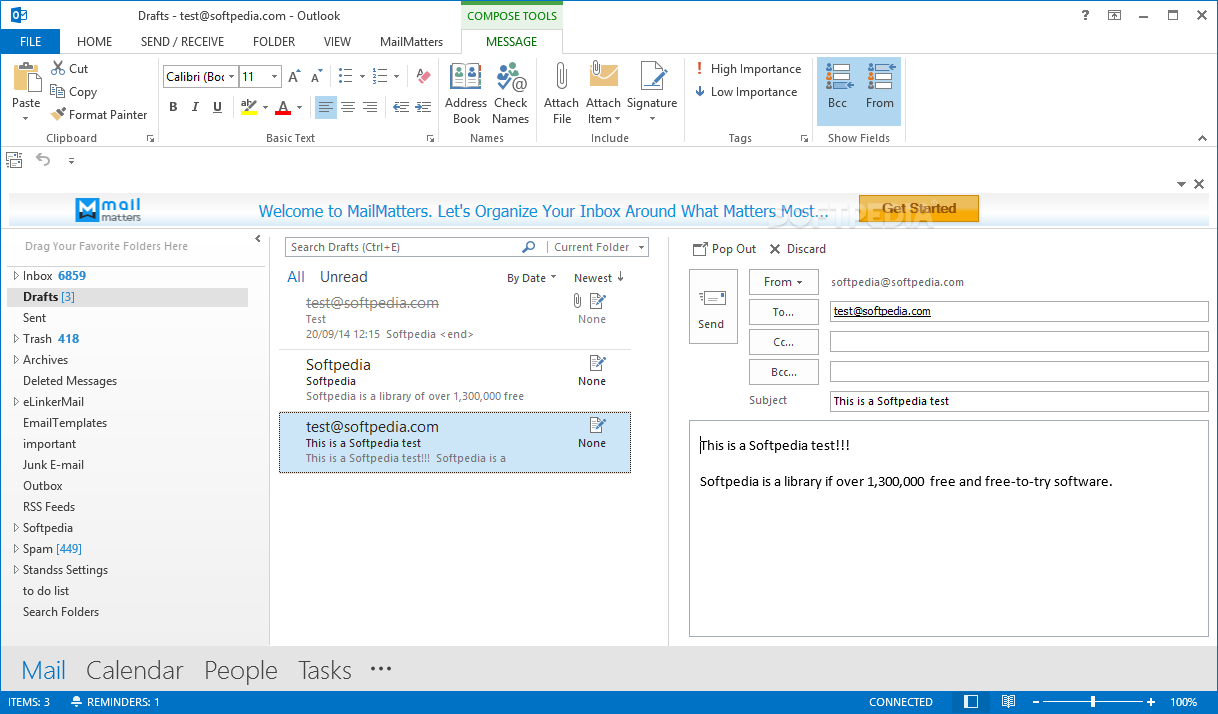Open the Attach Item menu
This screenshot has width=1218, height=714.
603,93
